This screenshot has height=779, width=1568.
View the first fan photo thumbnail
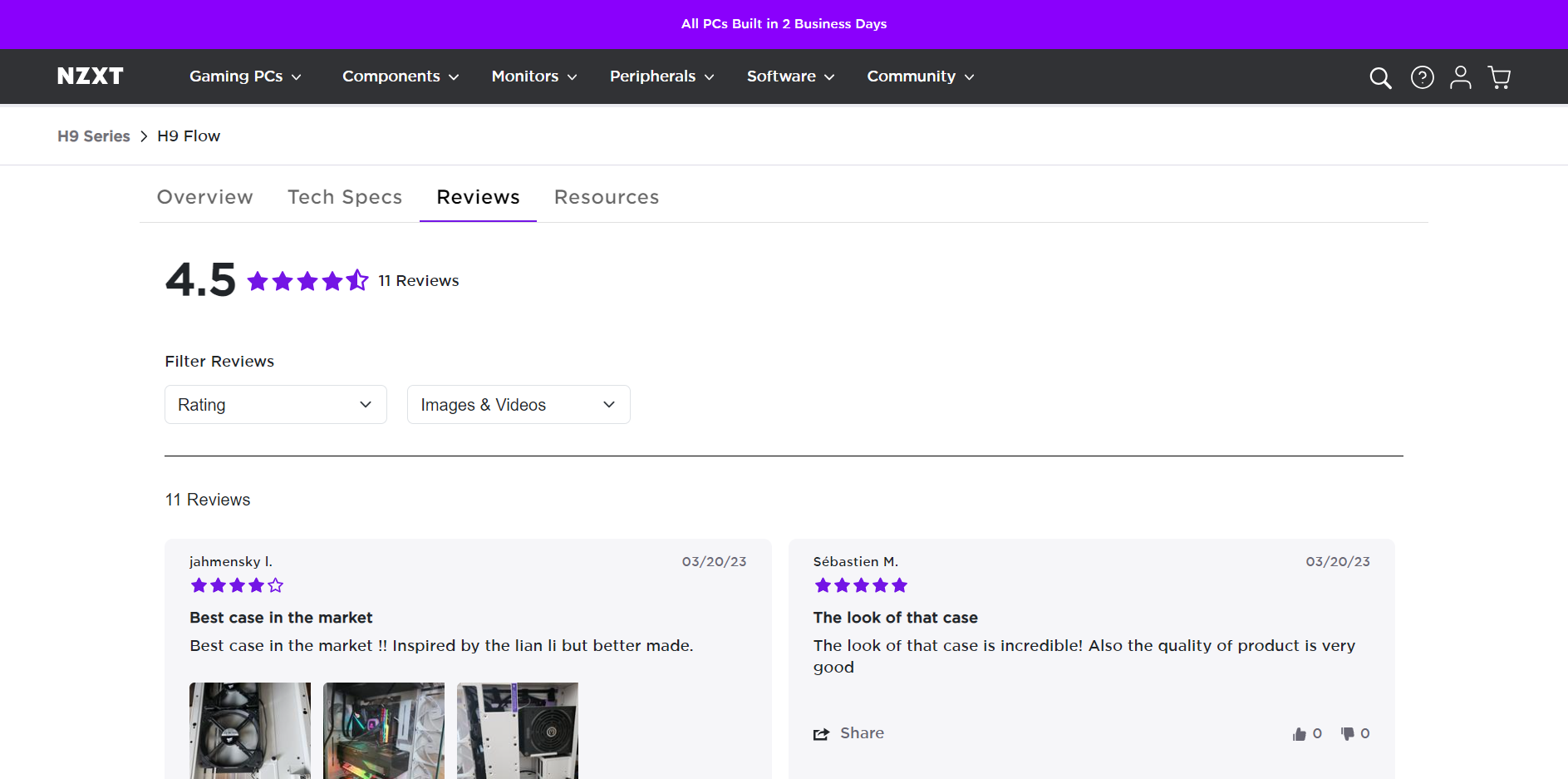(x=250, y=730)
